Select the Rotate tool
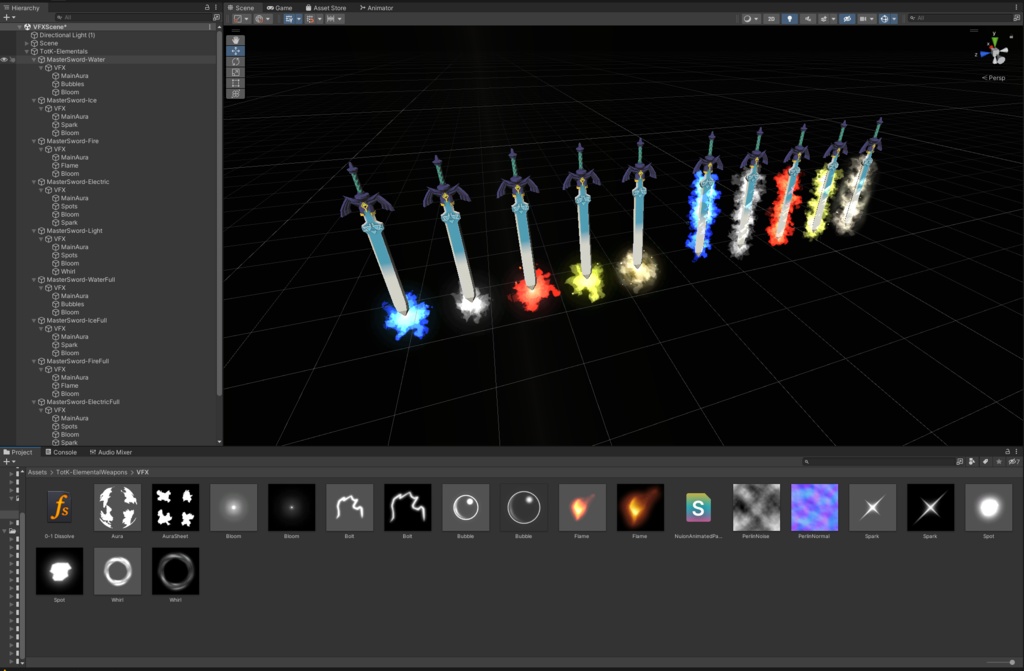This screenshot has width=1024, height=671. [236, 61]
